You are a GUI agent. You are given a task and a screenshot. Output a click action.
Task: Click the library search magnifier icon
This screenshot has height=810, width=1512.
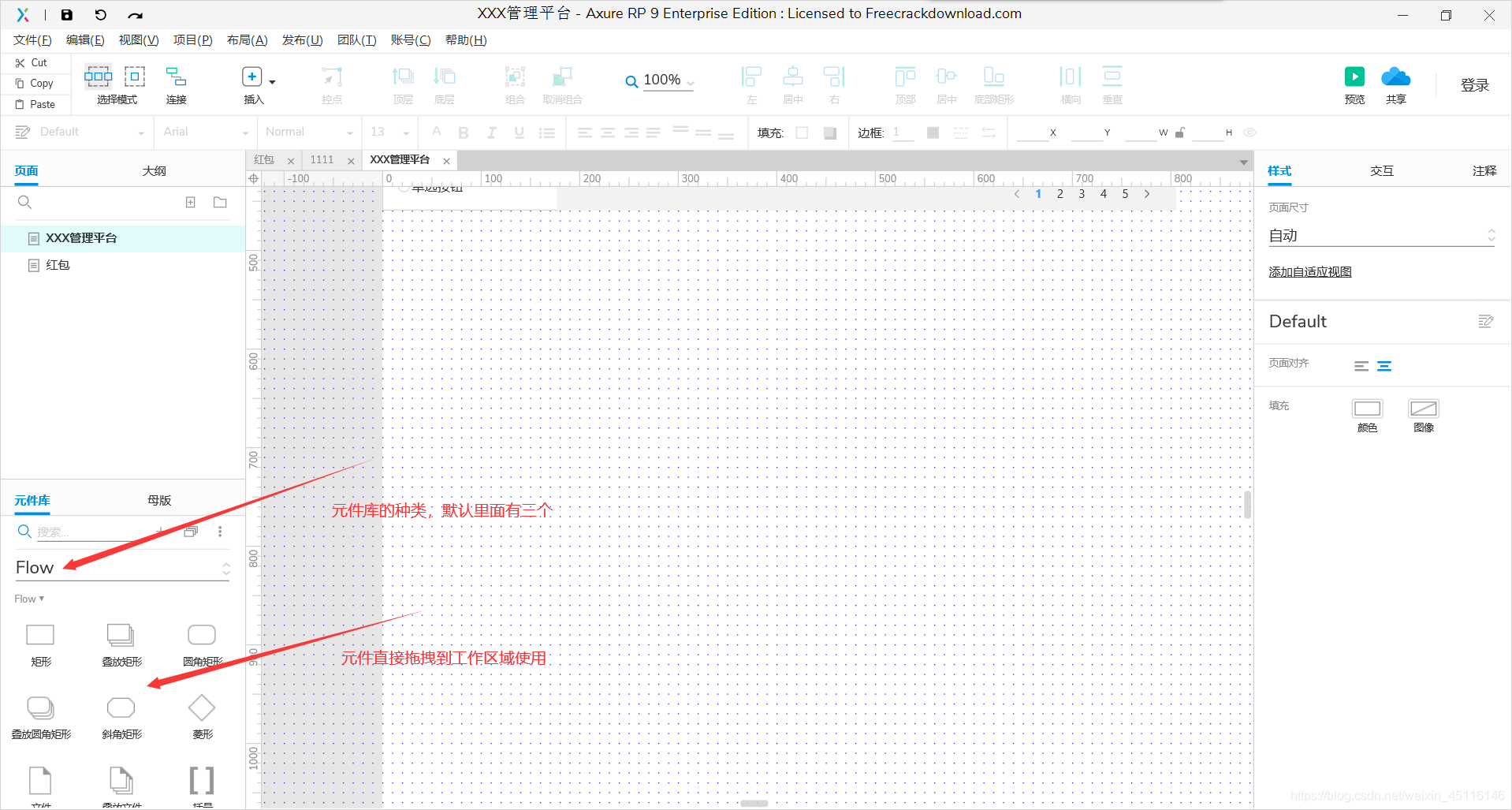pos(24,531)
